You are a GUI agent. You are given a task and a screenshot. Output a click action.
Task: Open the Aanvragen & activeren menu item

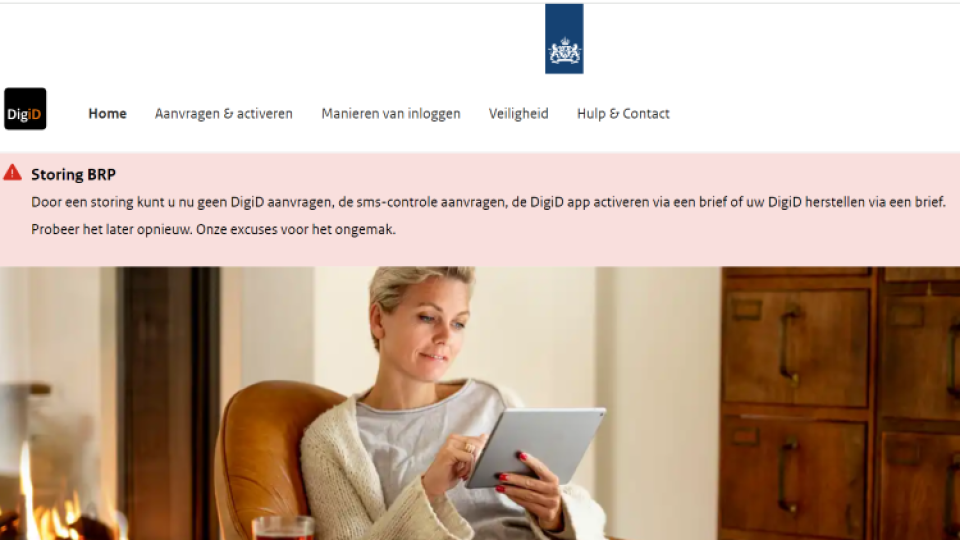coord(223,114)
